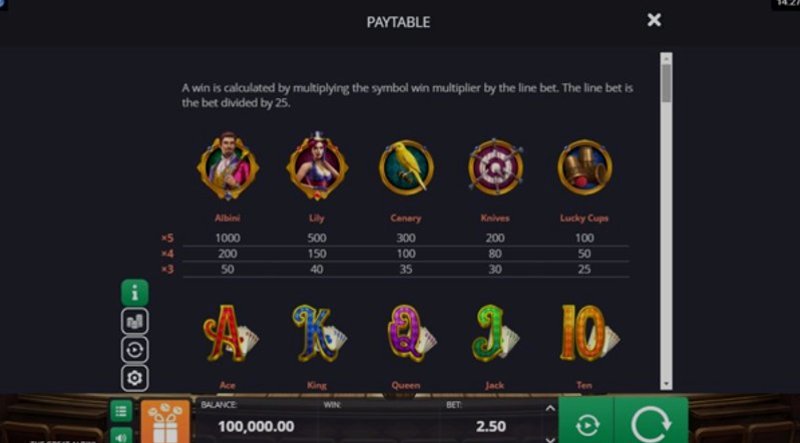This screenshot has height=443, width=800.
Task: Click the paytable scrollbar down arrow
Action: coord(666,384)
